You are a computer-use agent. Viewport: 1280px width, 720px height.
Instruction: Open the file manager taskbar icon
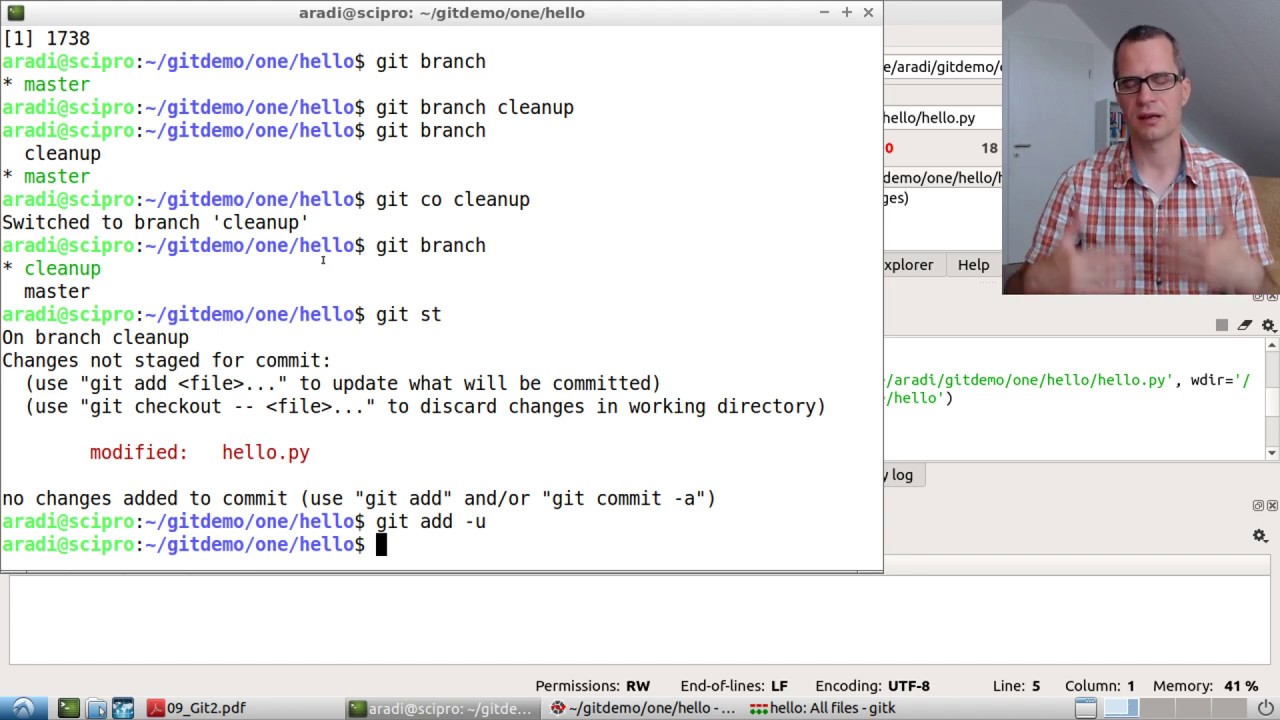(96, 708)
